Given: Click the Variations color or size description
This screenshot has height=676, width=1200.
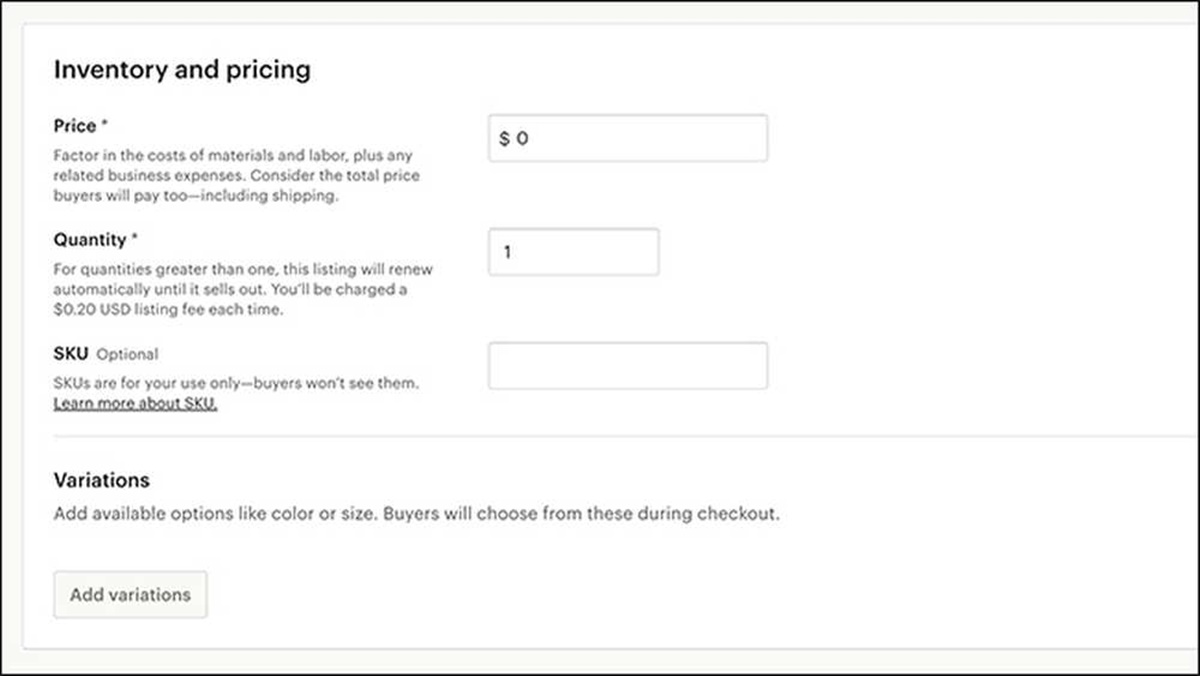Looking at the screenshot, I should pos(415,515).
